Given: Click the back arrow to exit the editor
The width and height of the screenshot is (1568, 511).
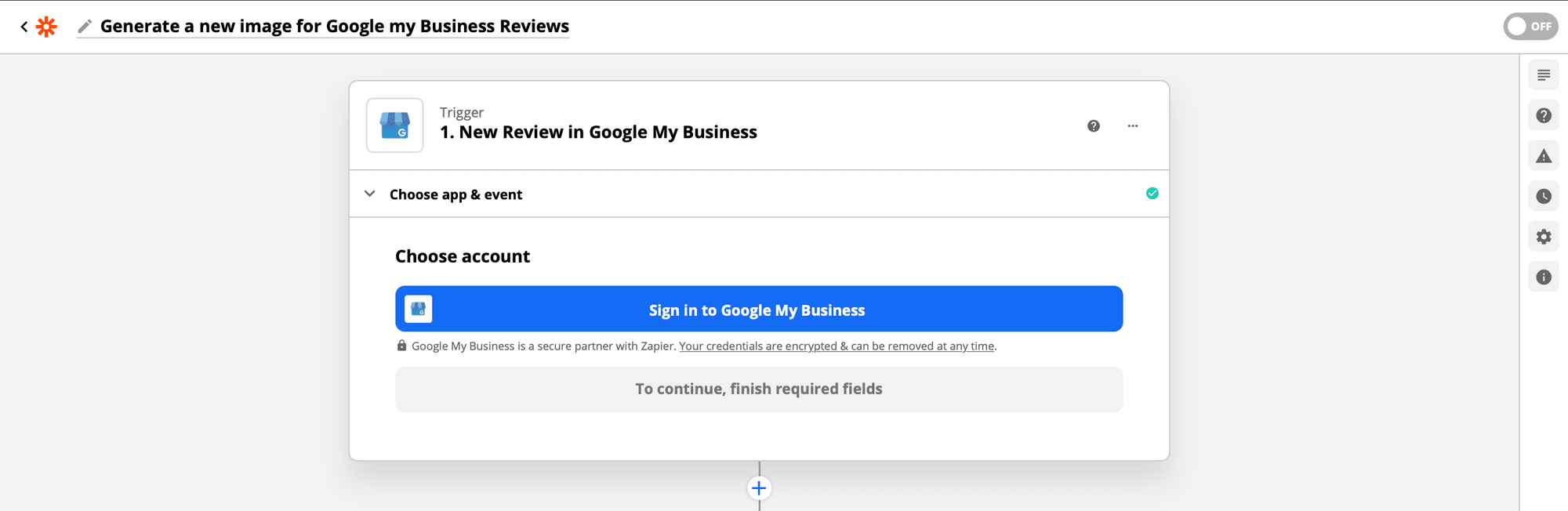Looking at the screenshot, I should [24, 27].
